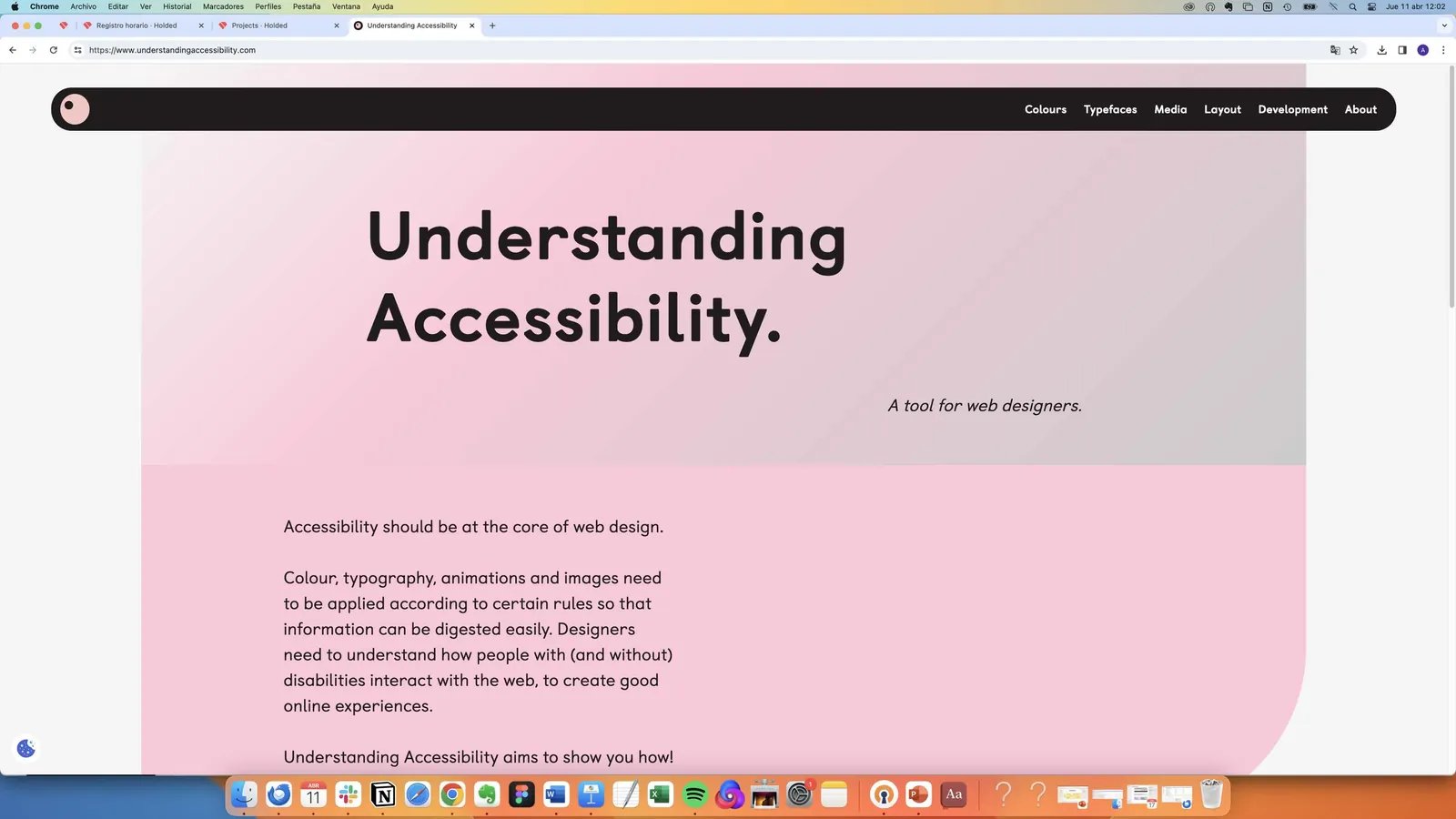Launch Spotify from the dock
This screenshot has height=819, width=1456.
point(695,794)
